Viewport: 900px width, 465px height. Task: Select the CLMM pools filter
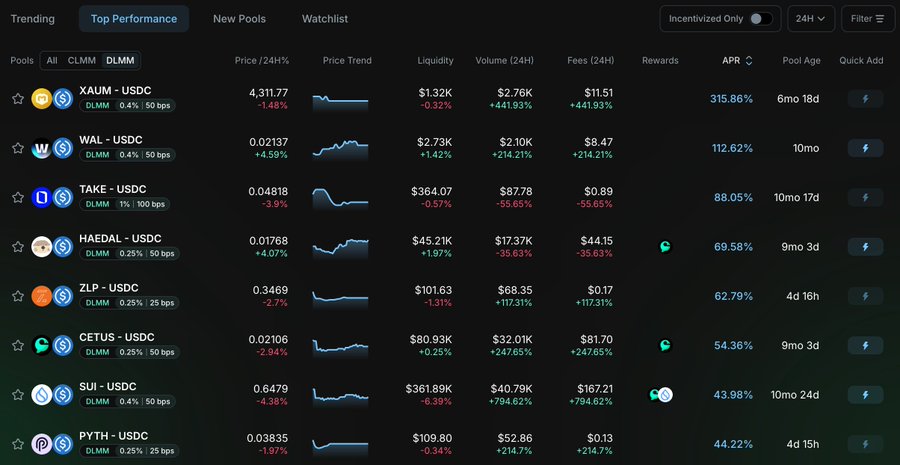pyautogui.click(x=82, y=60)
